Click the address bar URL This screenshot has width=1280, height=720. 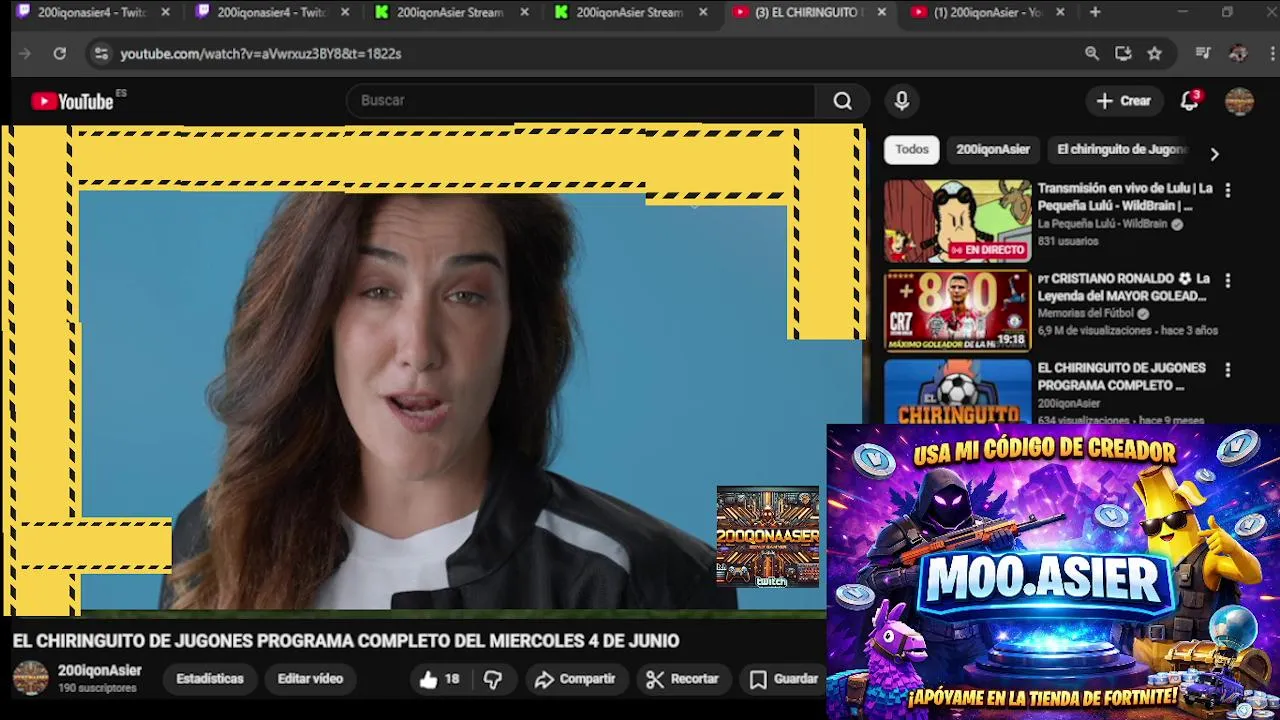tap(261, 54)
